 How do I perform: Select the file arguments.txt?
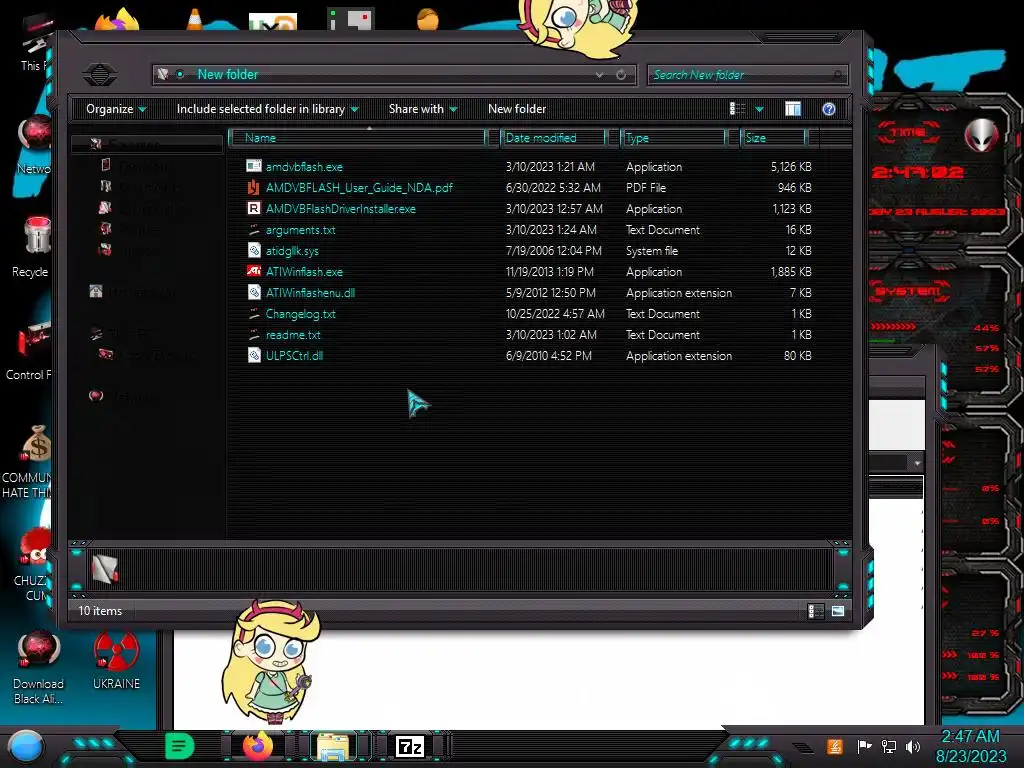pyautogui.click(x=300, y=230)
